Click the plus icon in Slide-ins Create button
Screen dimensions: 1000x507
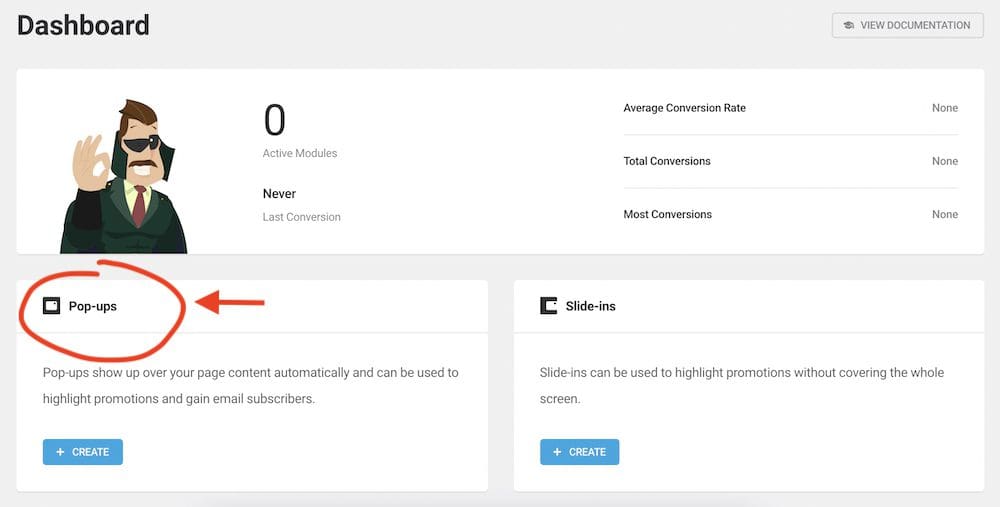tap(557, 452)
